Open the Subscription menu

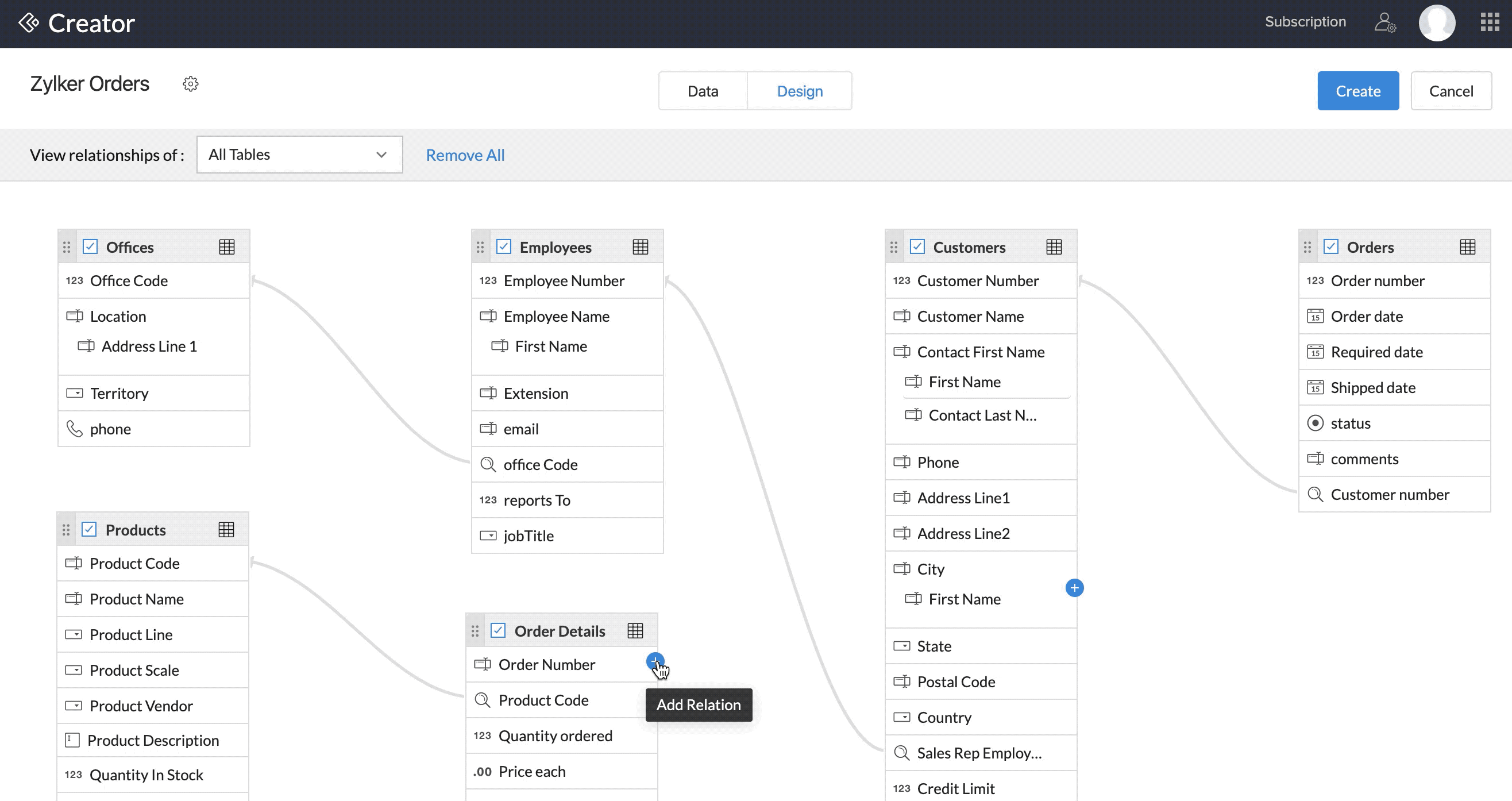(1305, 22)
